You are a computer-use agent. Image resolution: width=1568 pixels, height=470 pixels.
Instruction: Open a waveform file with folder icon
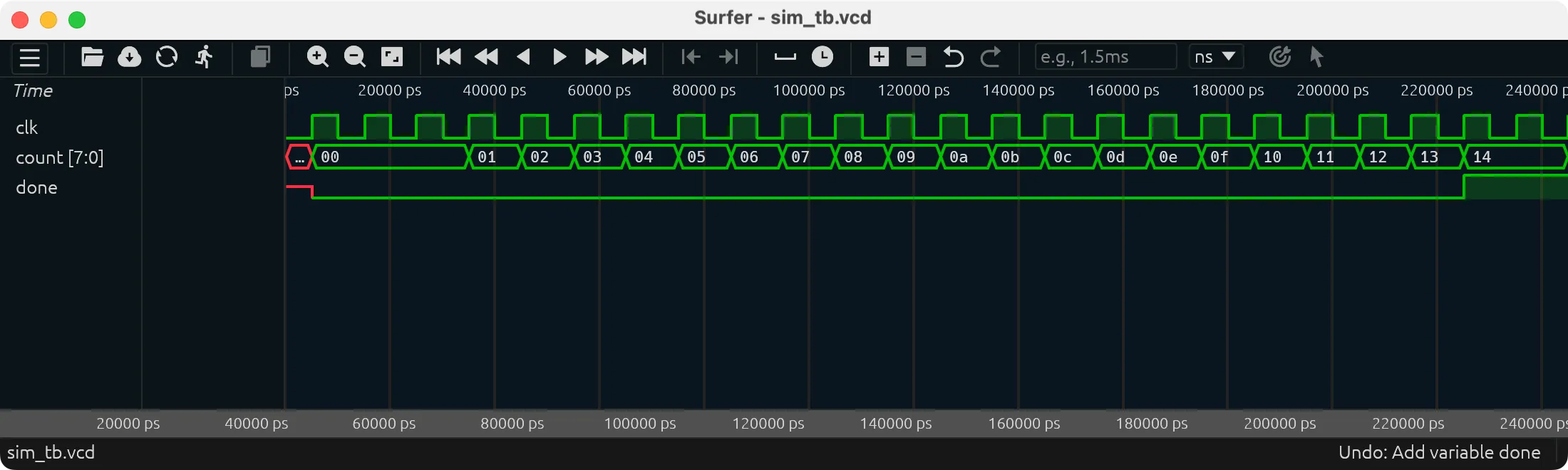(93, 57)
